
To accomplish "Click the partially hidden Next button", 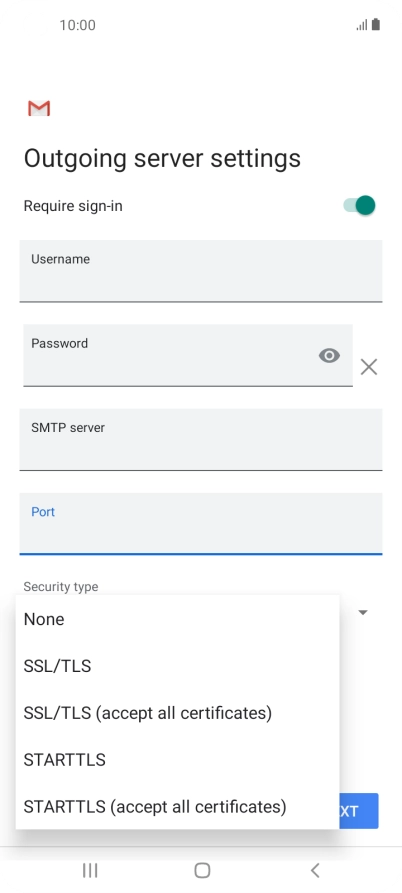I will coord(359,811).
